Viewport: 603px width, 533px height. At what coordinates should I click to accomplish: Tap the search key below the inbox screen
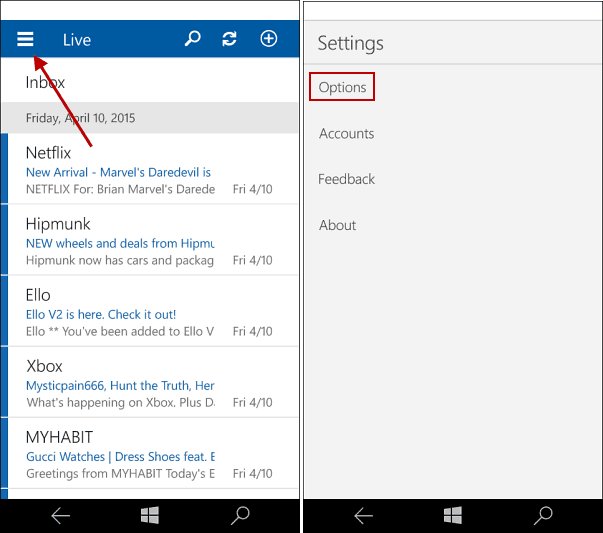click(240, 515)
